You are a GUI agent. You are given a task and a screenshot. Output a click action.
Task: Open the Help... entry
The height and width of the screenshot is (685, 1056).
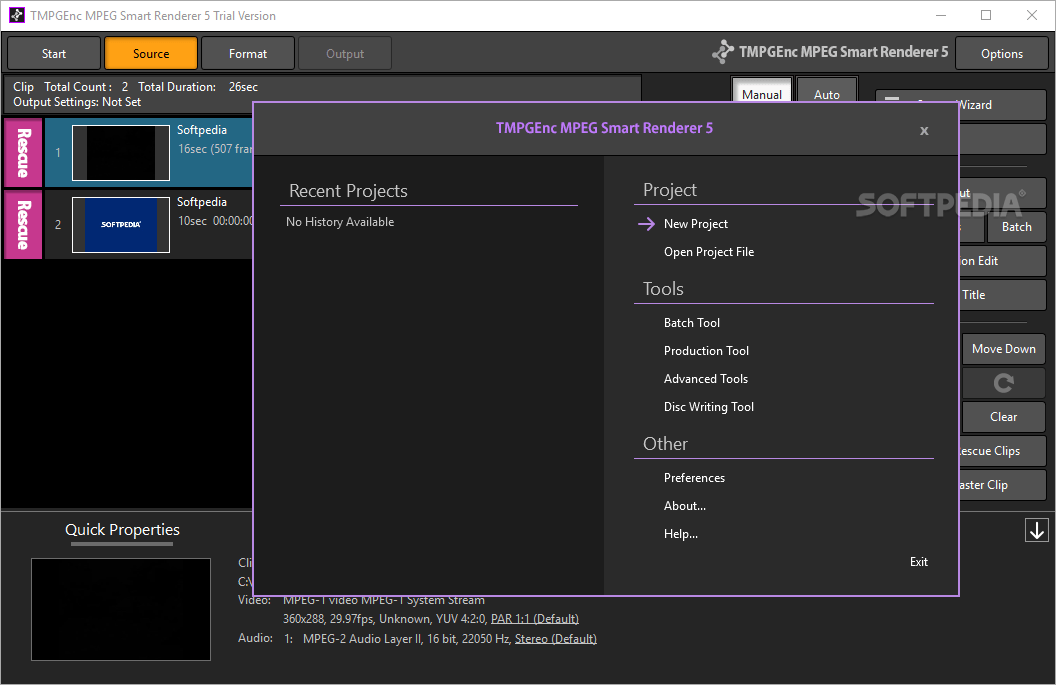681,534
